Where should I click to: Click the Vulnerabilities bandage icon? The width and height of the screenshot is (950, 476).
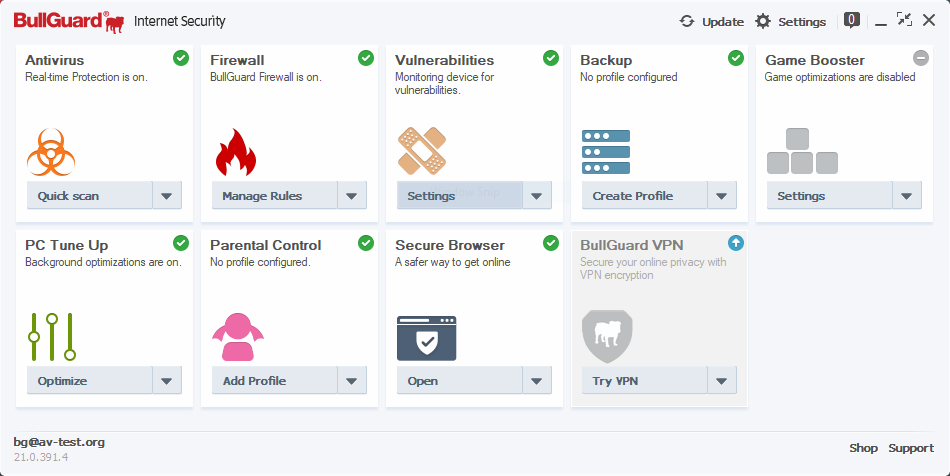click(x=421, y=151)
